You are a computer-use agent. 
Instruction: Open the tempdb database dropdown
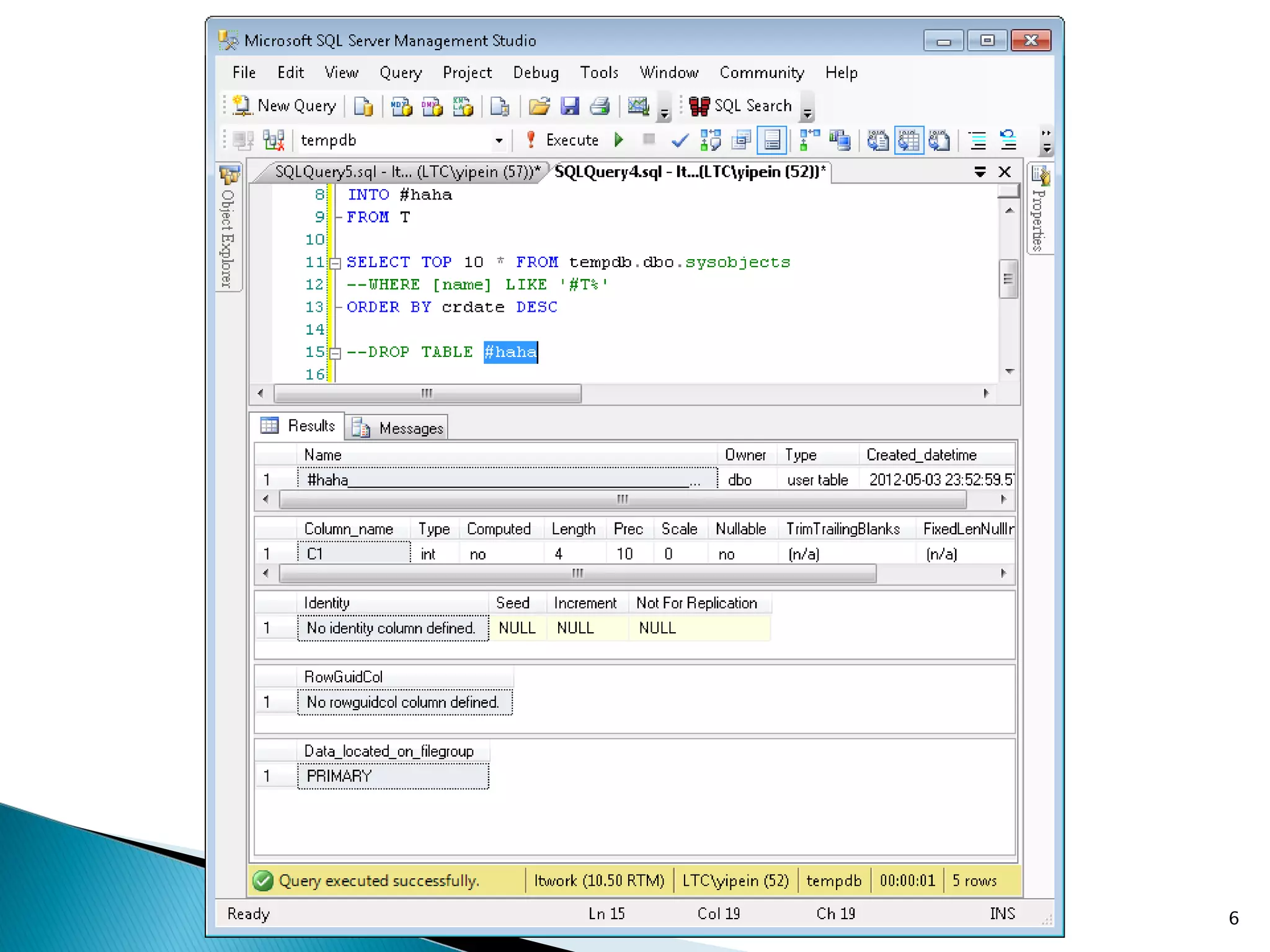pos(499,141)
